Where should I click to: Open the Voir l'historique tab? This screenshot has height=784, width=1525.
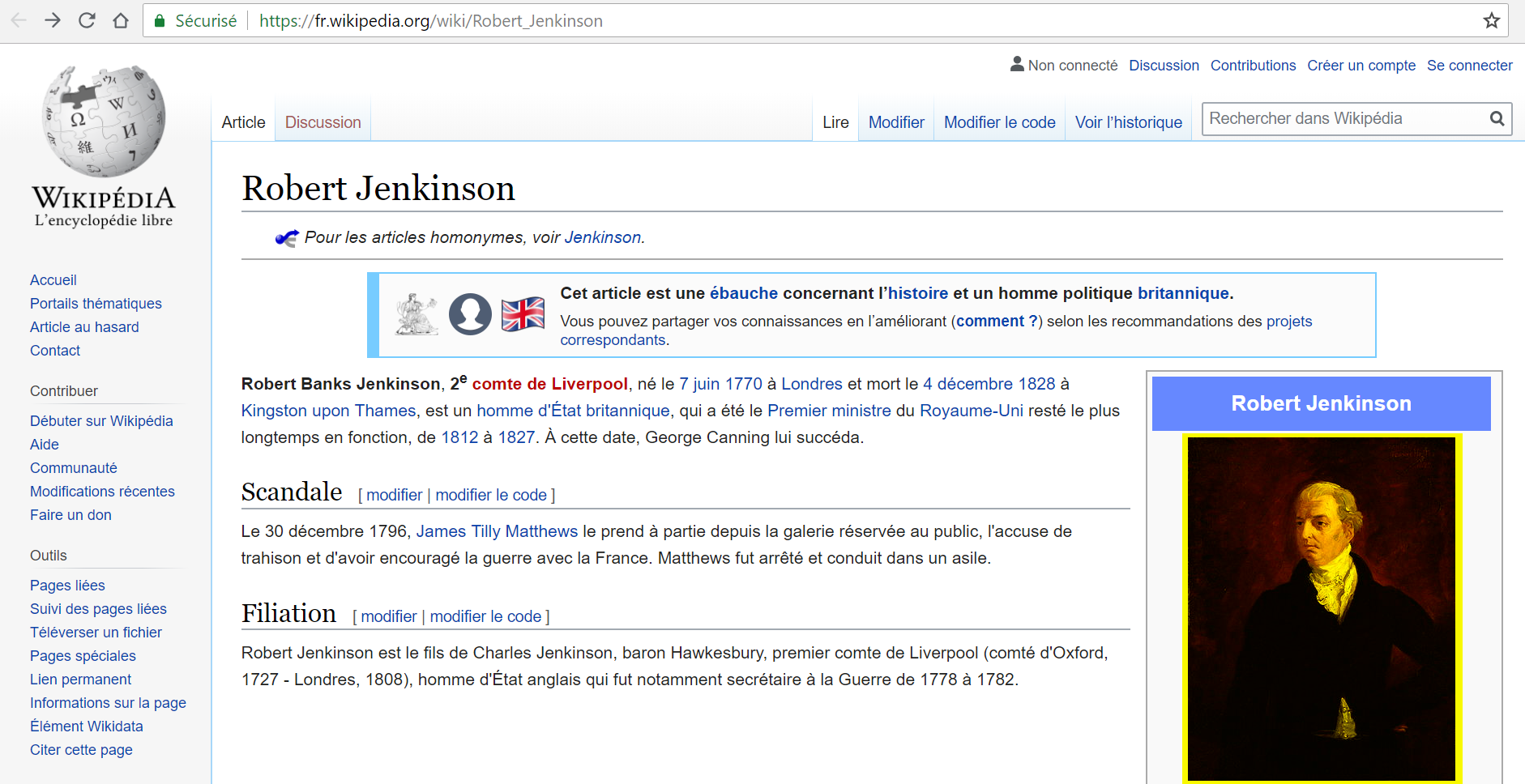[1128, 122]
